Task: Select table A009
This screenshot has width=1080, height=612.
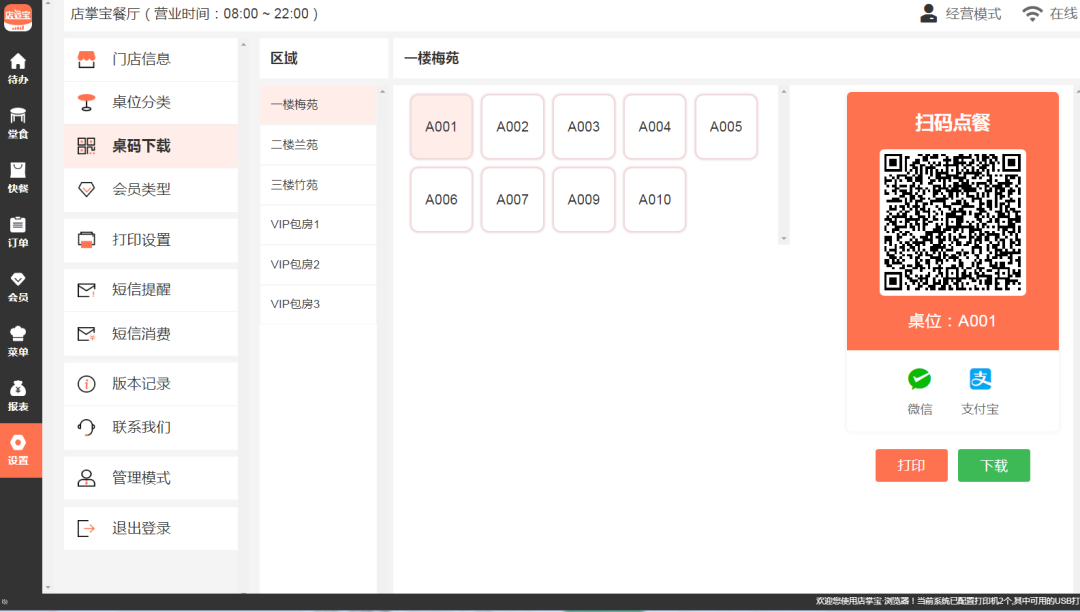Action: point(583,200)
